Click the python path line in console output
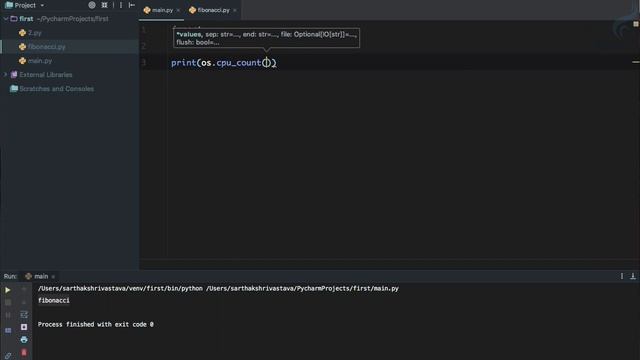Screen dimensions: 640x360 pyautogui.click(x=218, y=289)
